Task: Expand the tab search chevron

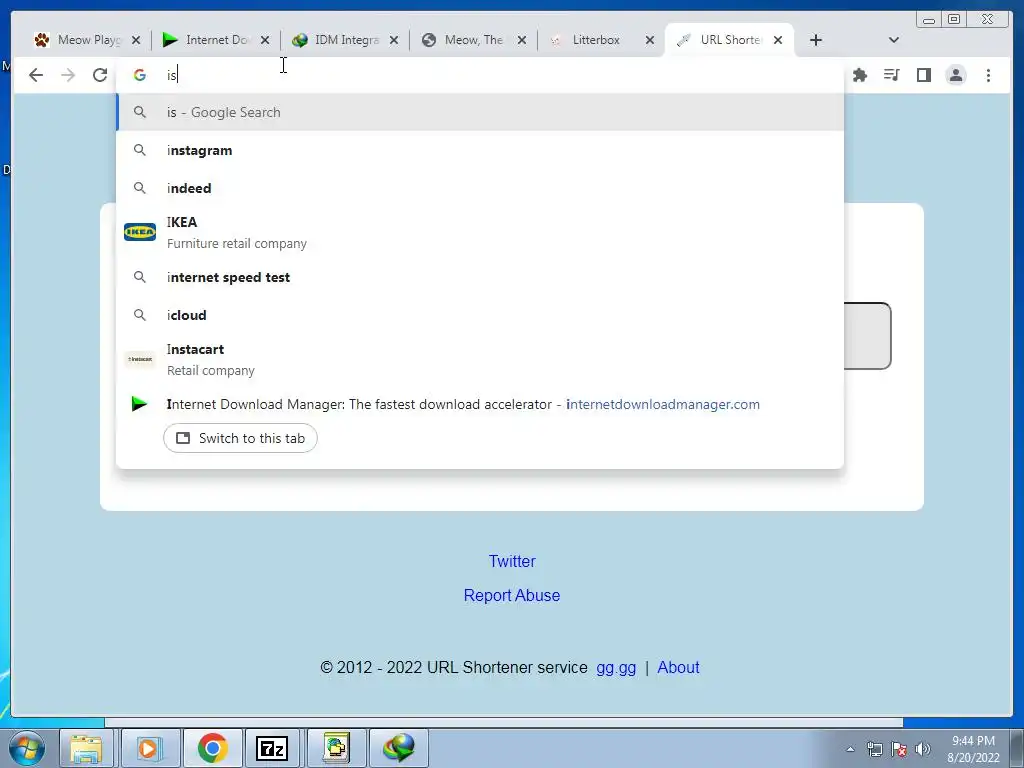Action: point(894,40)
